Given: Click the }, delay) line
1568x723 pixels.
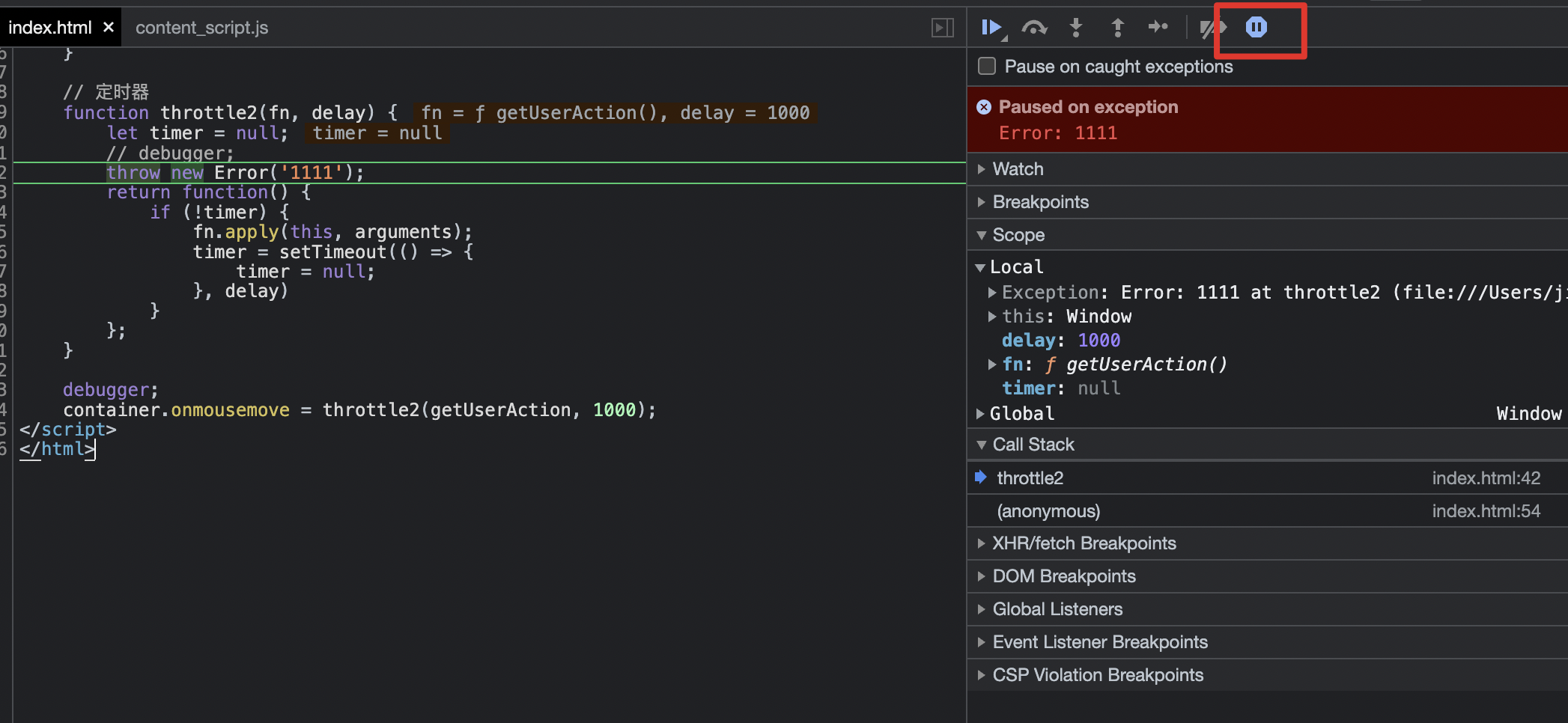Looking at the screenshot, I should tap(241, 291).
